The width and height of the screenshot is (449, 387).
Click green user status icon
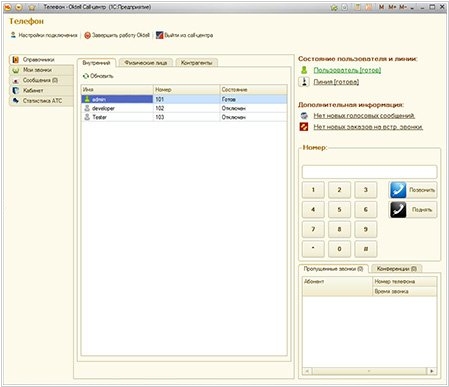point(304,70)
